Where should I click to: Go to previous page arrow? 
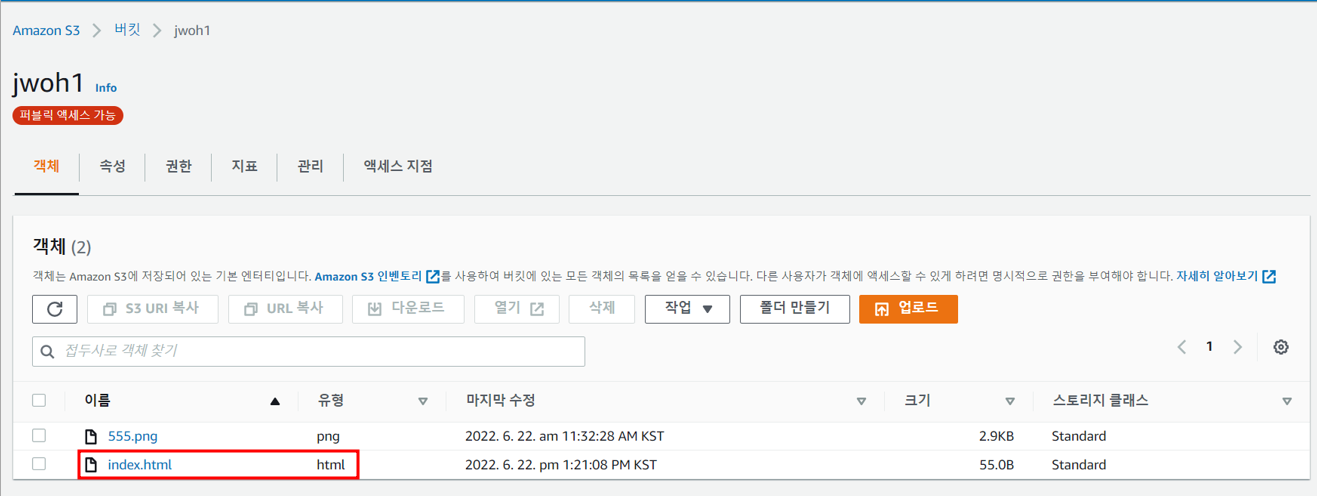pyautogui.click(x=1182, y=347)
